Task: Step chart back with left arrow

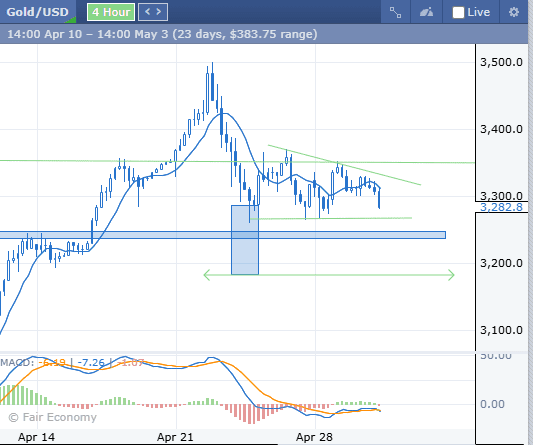Action: point(148,12)
